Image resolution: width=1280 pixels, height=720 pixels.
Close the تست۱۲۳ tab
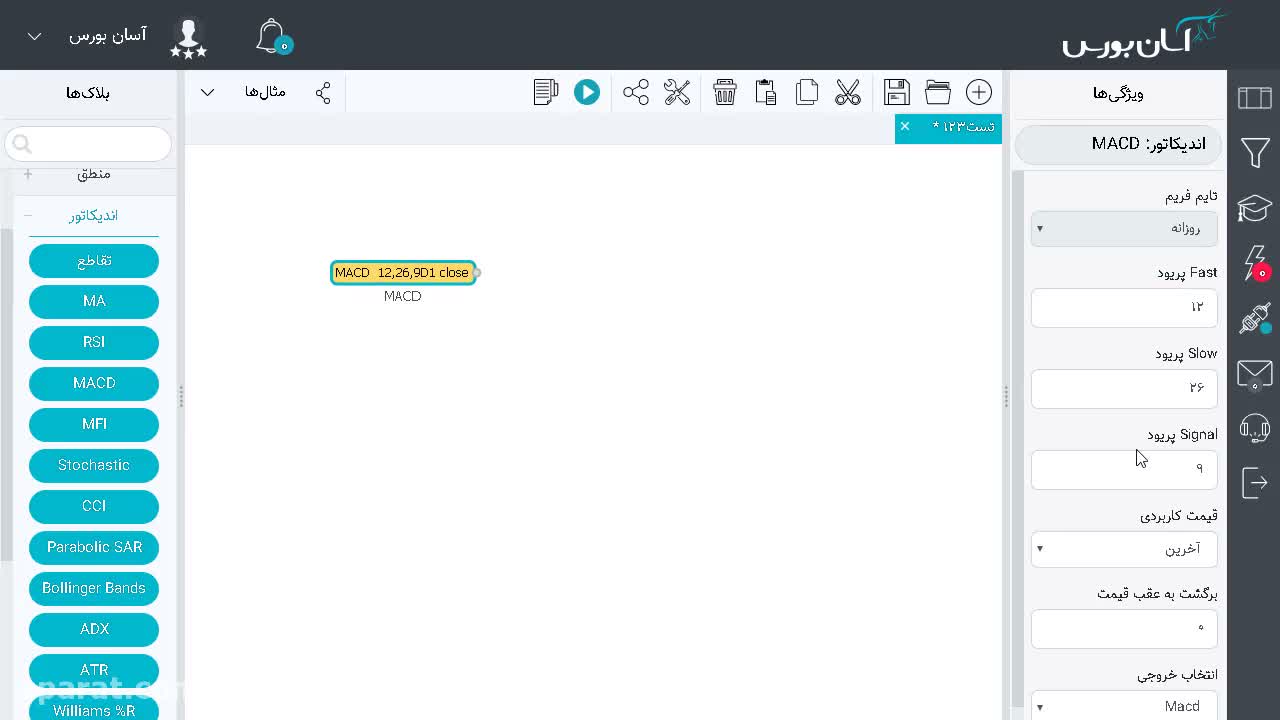(x=905, y=126)
